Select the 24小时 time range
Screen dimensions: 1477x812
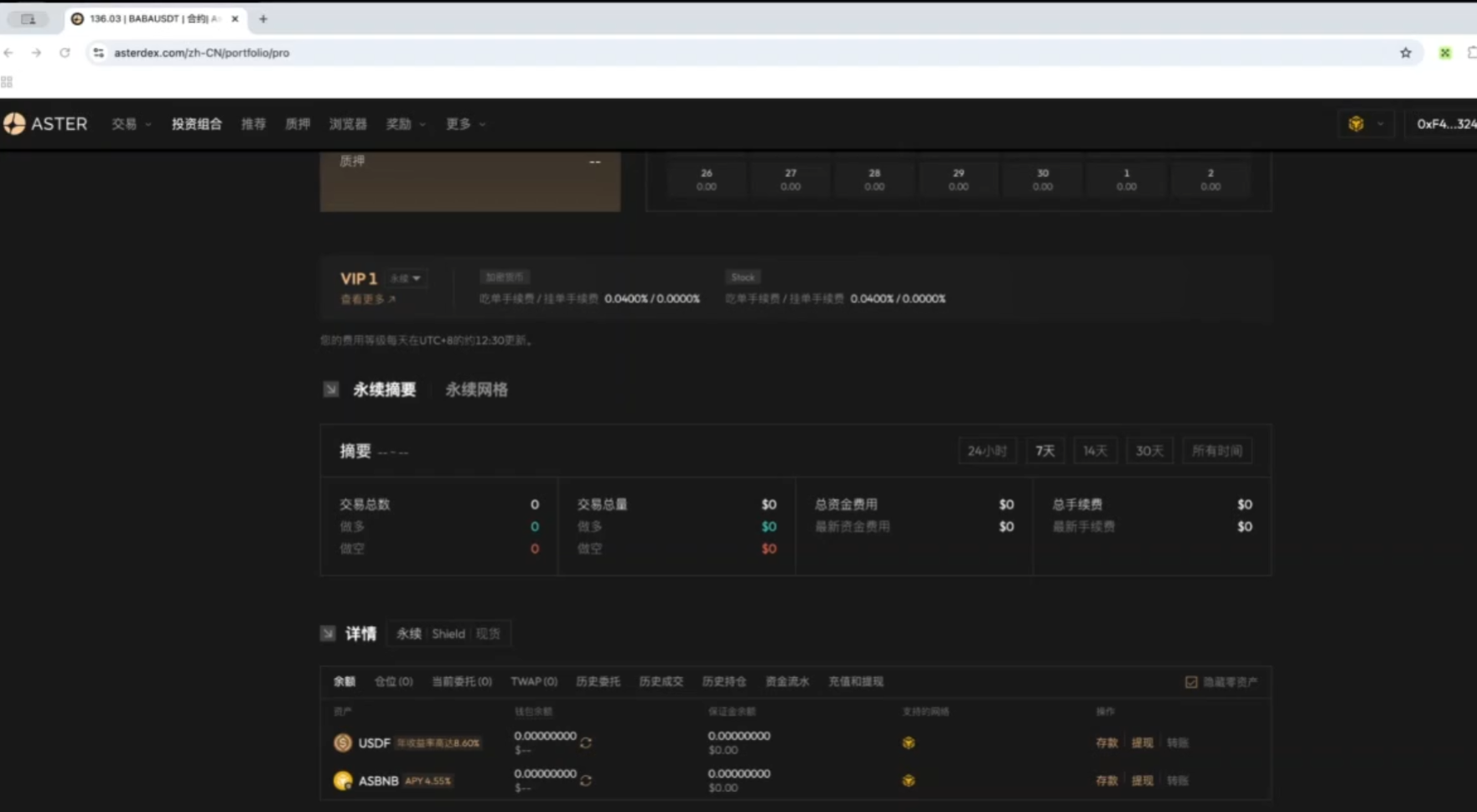987,451
